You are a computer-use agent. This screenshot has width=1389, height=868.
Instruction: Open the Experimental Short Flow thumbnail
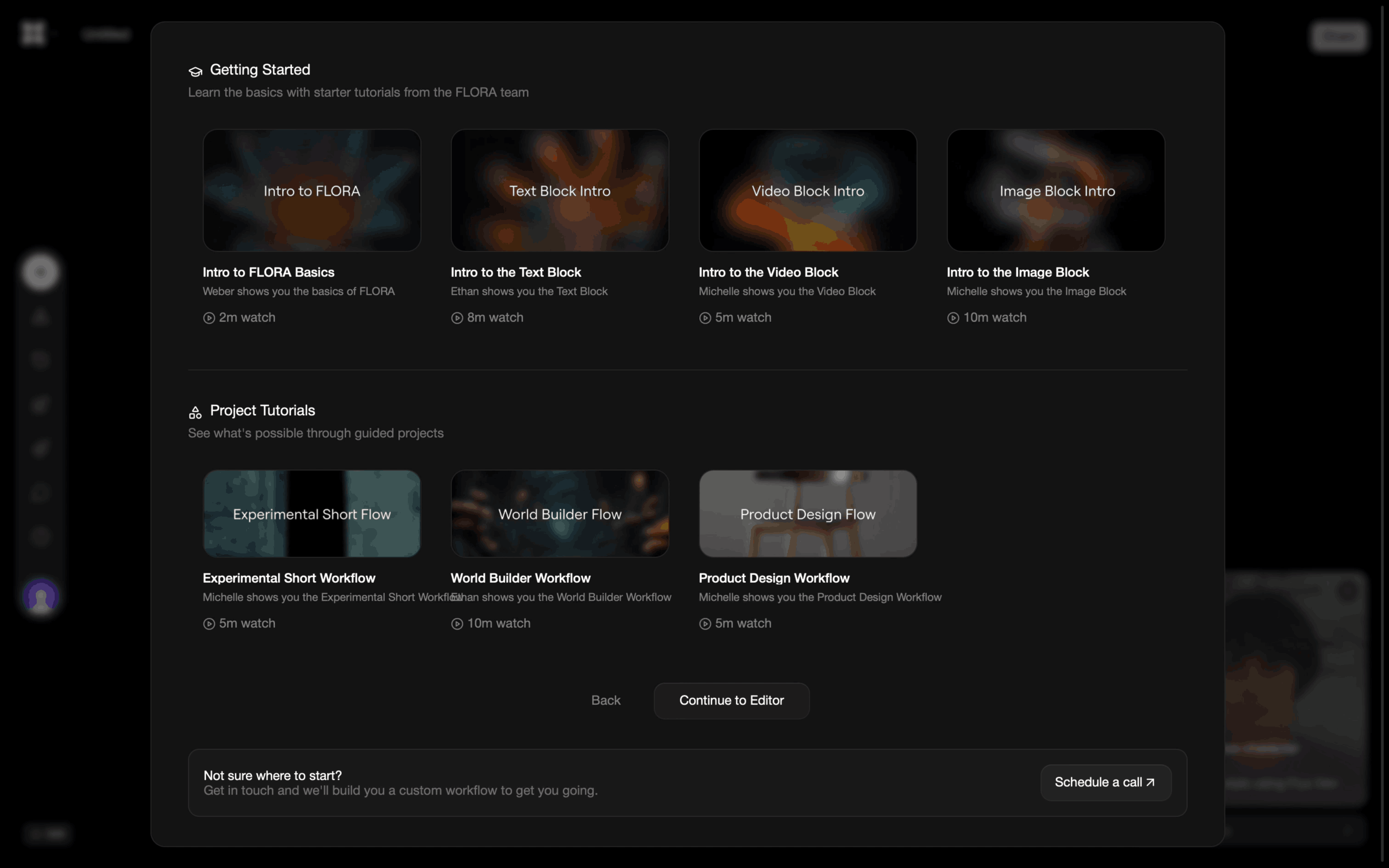click(312, 513)
